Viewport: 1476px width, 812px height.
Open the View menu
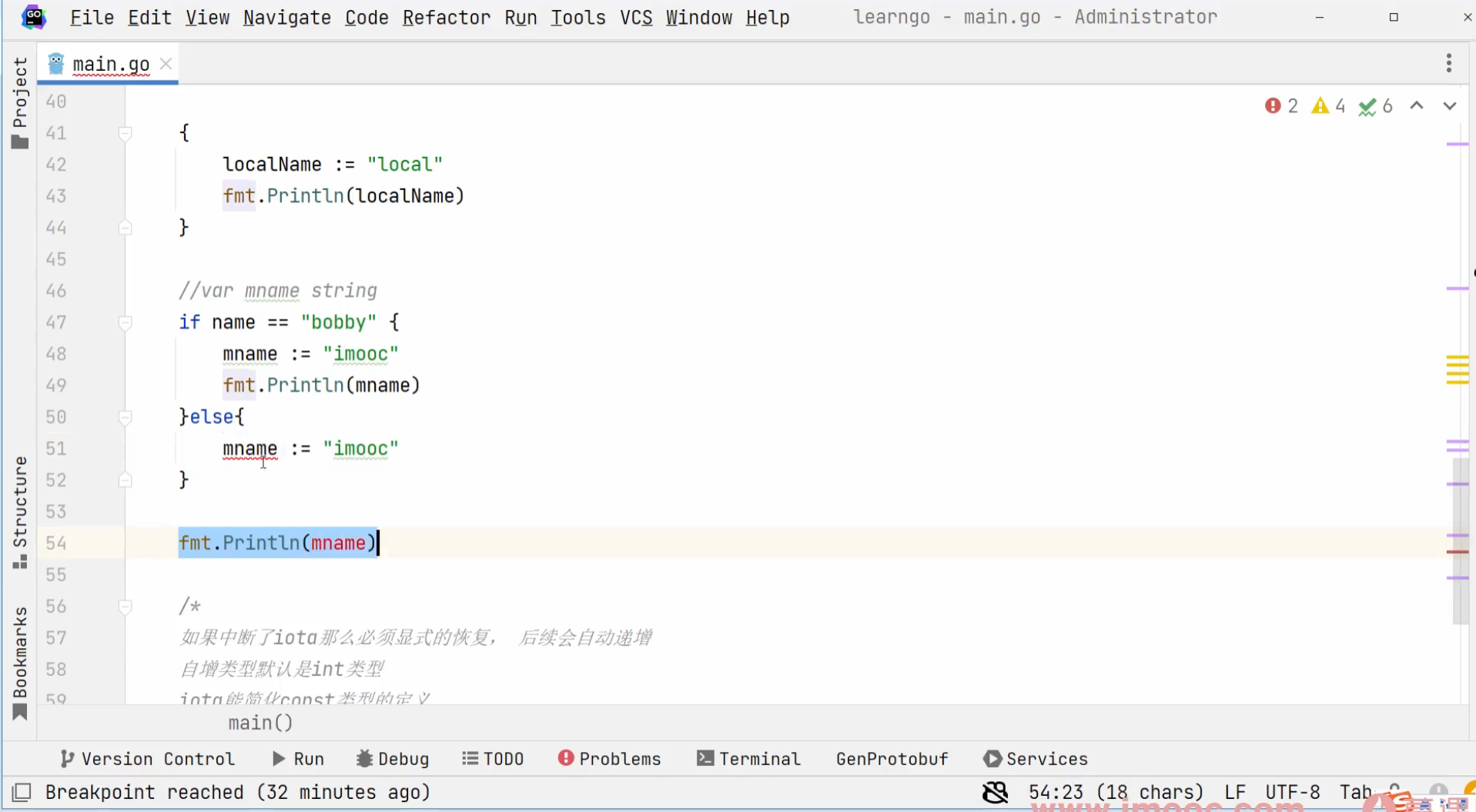(207, 17)
